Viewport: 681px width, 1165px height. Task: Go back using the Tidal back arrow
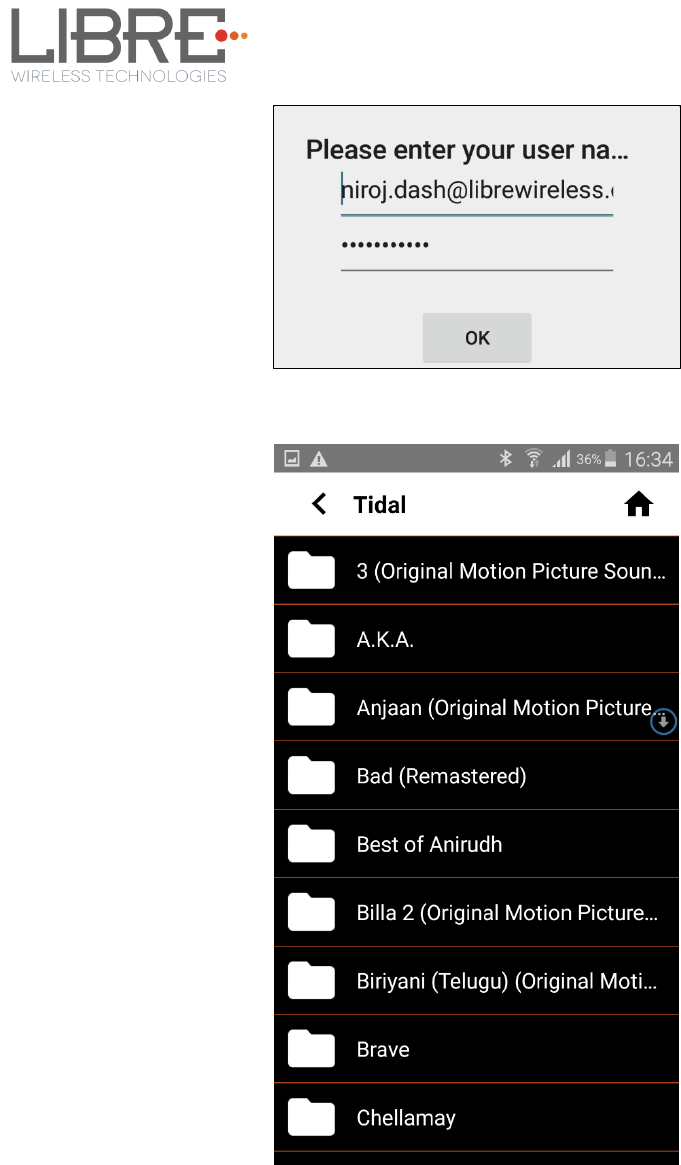319,504
